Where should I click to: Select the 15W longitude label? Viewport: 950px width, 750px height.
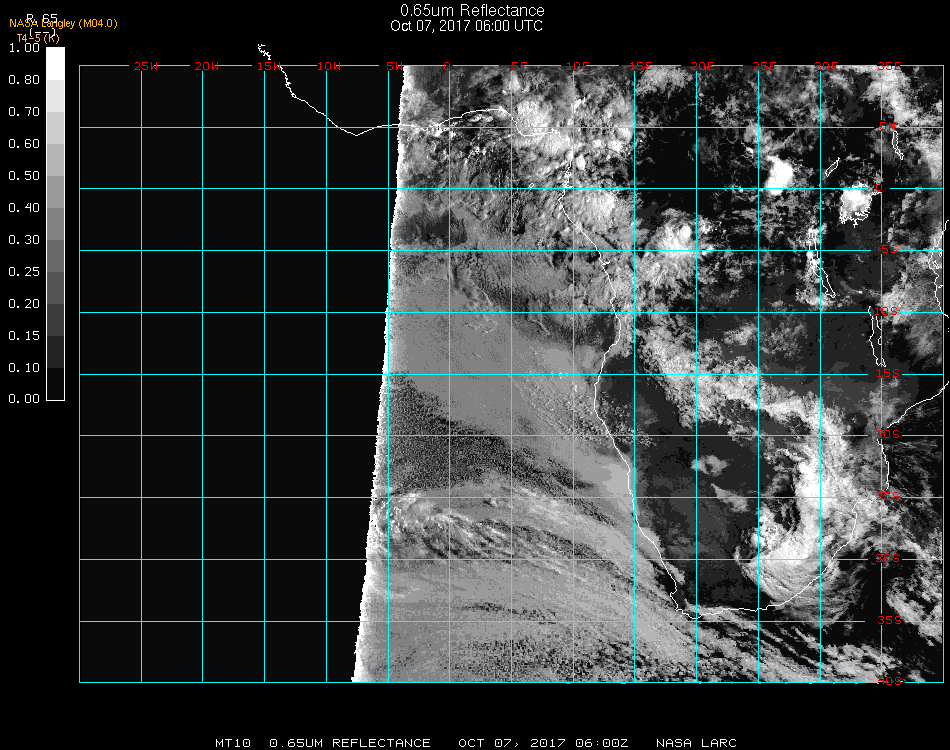click(x=268, y=67)
